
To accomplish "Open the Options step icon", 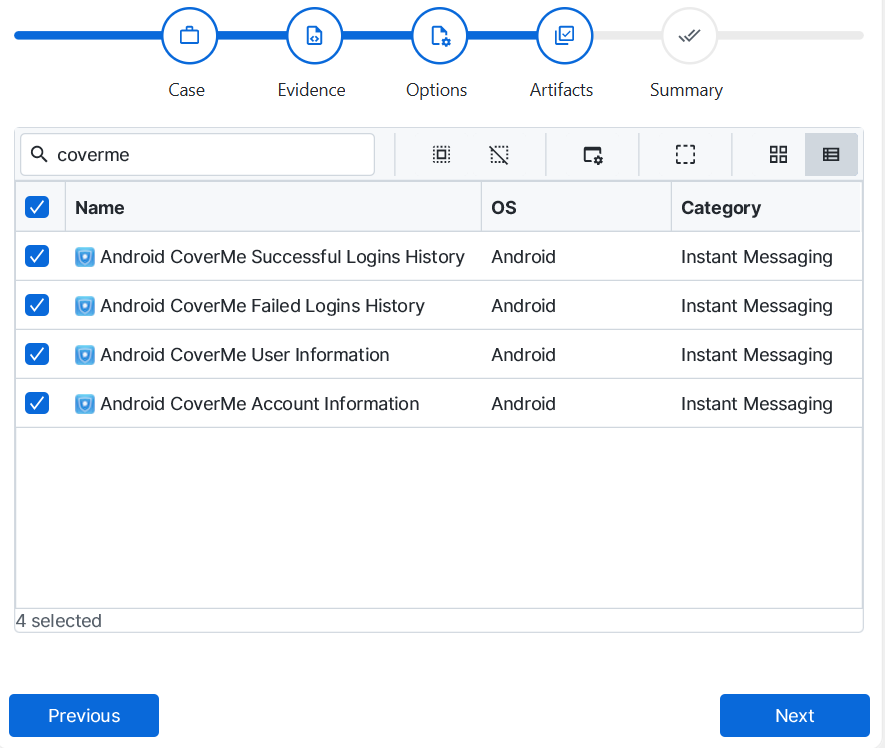I will pos(439,36).
